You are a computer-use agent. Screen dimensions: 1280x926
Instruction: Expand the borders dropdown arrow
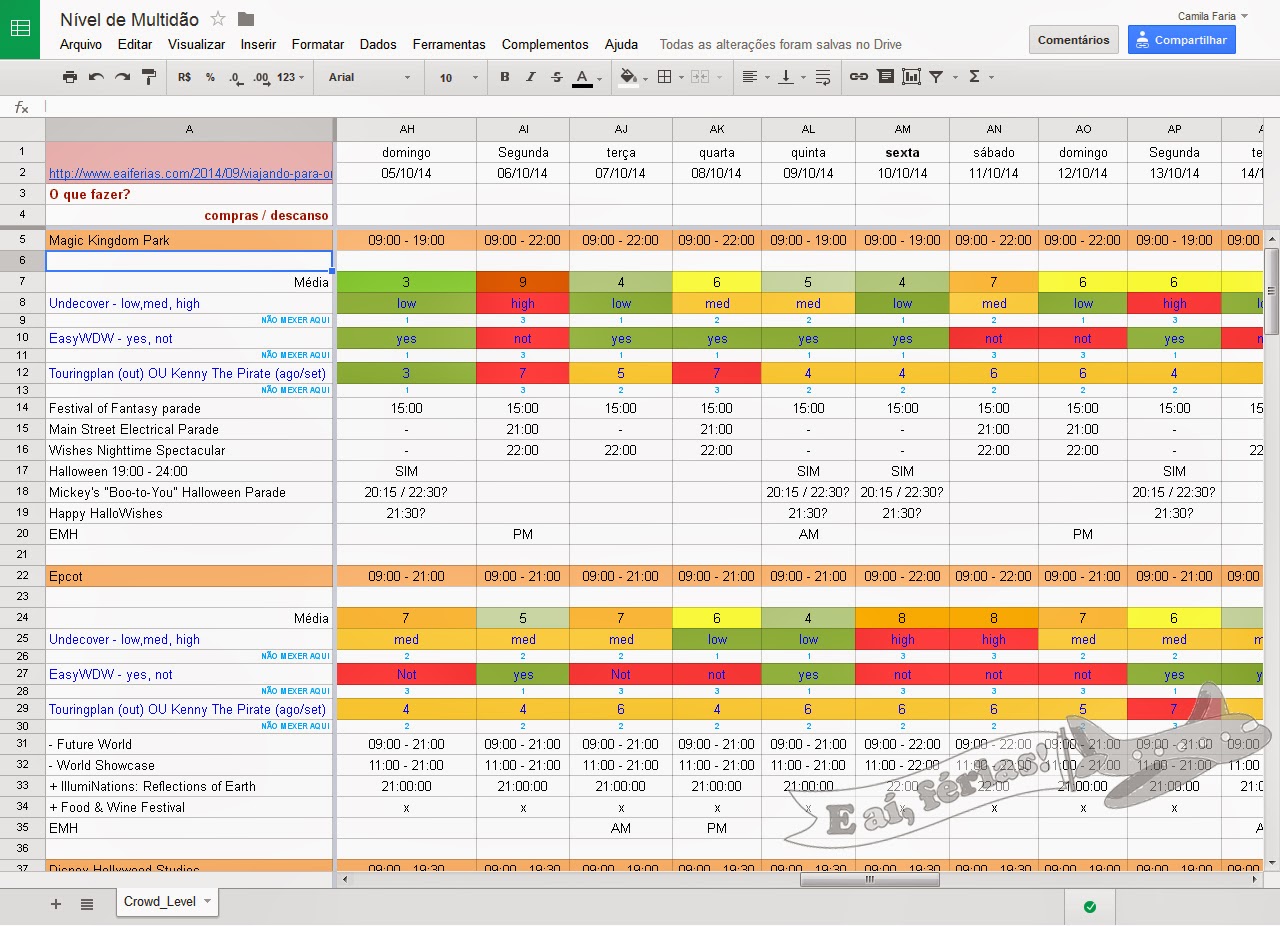click(x=682, y=78)
